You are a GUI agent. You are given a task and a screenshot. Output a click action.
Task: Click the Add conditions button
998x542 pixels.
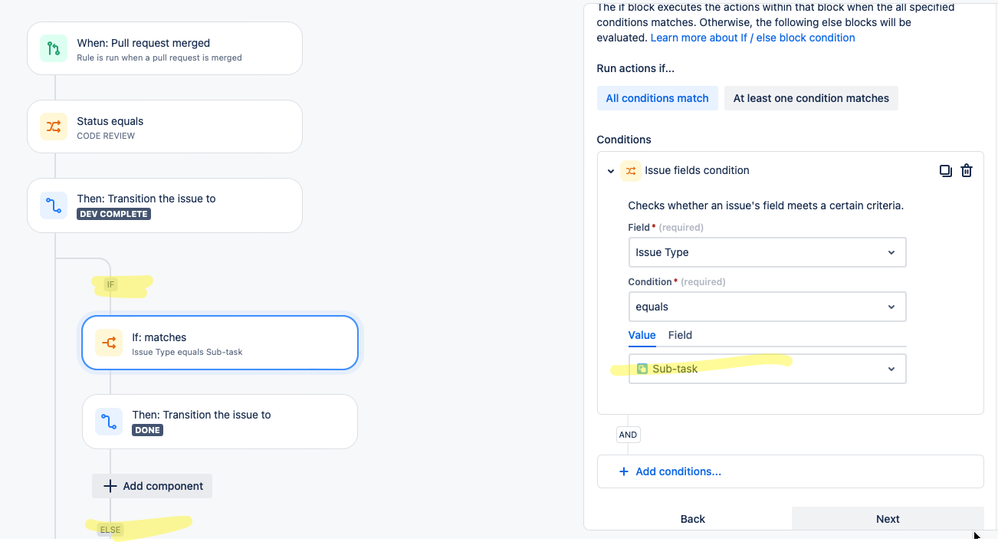tap(790, 471)
